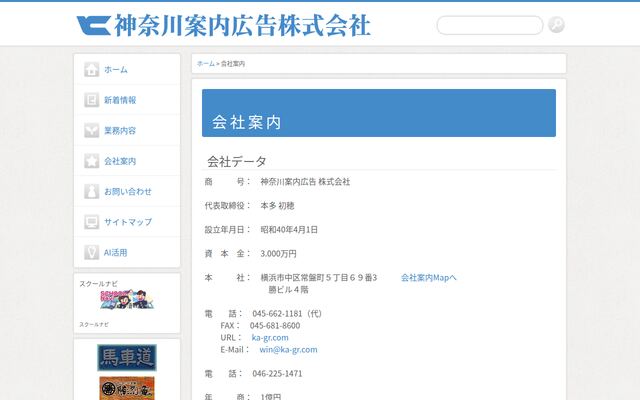
Task: Open the AI活用 sidebar menu item
Action: tap(127, 252)
